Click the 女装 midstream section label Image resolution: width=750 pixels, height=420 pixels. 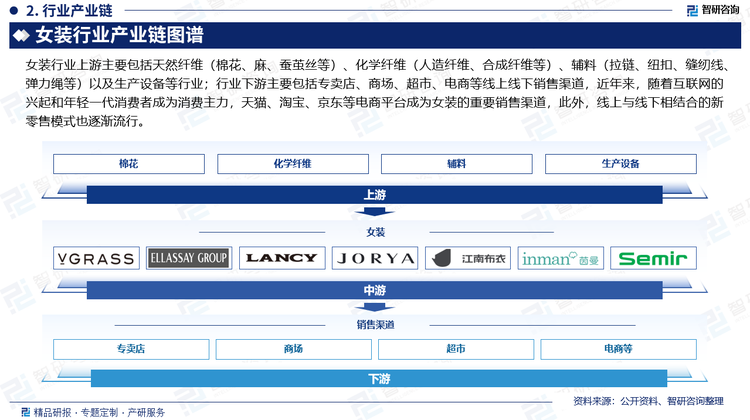(x=375, y=232)
